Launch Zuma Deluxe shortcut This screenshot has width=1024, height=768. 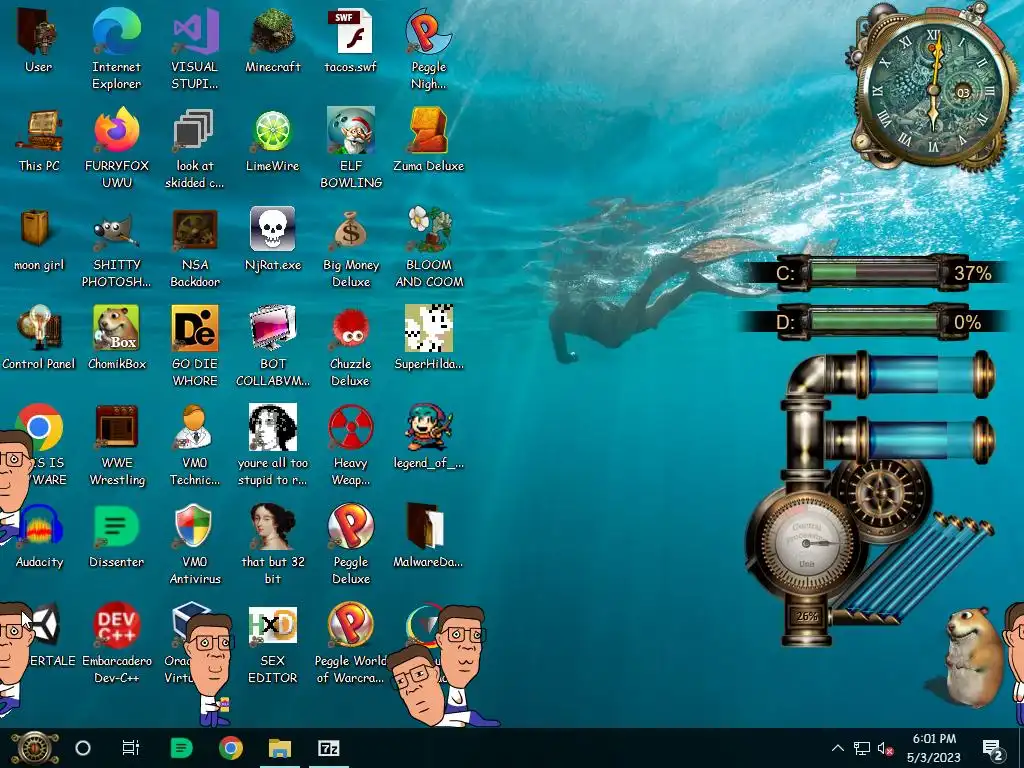(429, 140)
